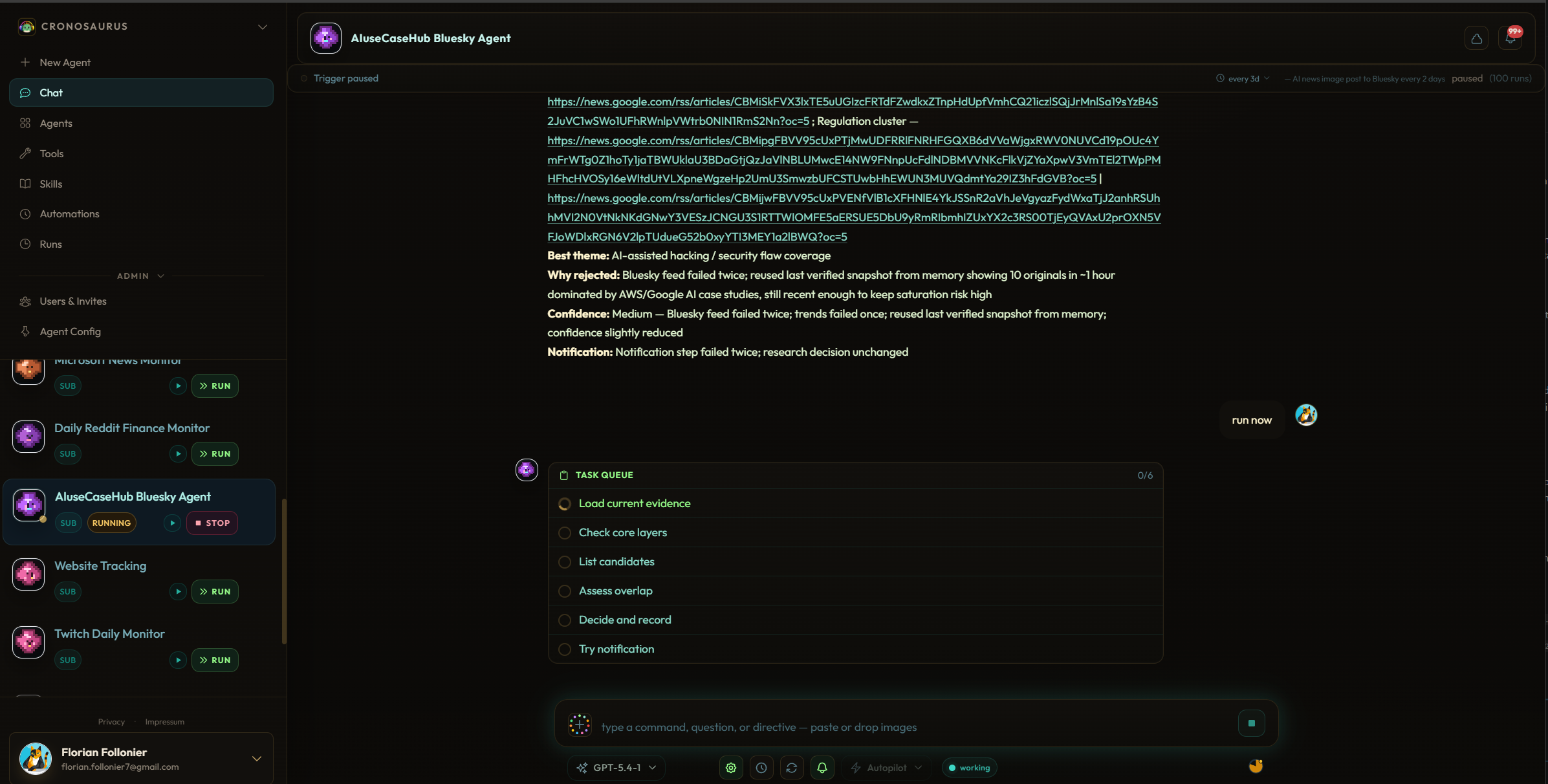Open the first Google News link ending oc=5

853,111
